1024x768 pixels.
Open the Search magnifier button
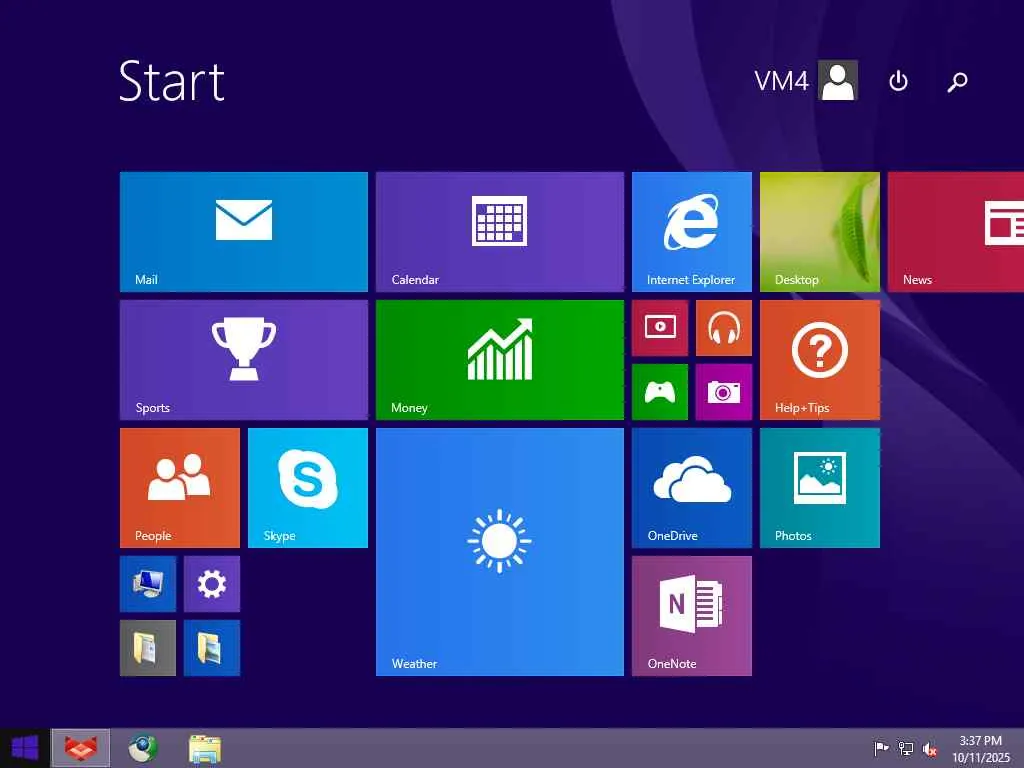point(957,81)
